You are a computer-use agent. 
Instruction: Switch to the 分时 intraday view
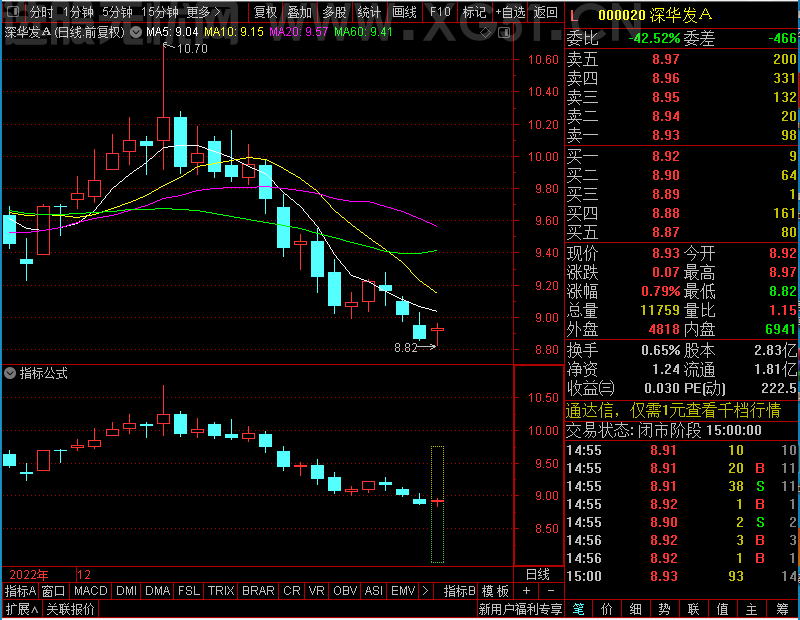pos(41,12)
